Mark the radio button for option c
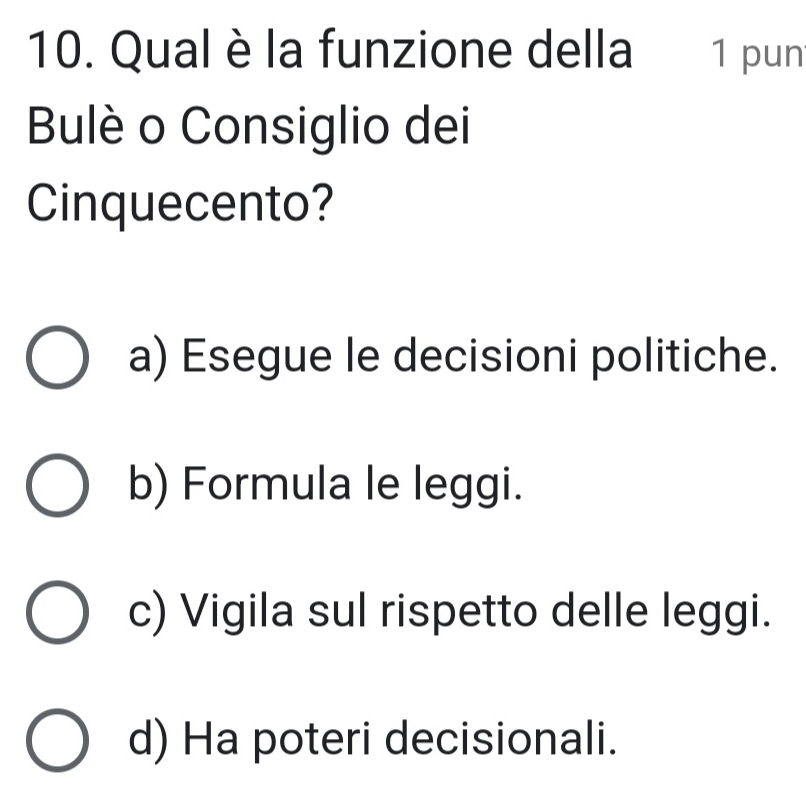The height and width of the screenshot is (795, 806). [x=59, y=614]
